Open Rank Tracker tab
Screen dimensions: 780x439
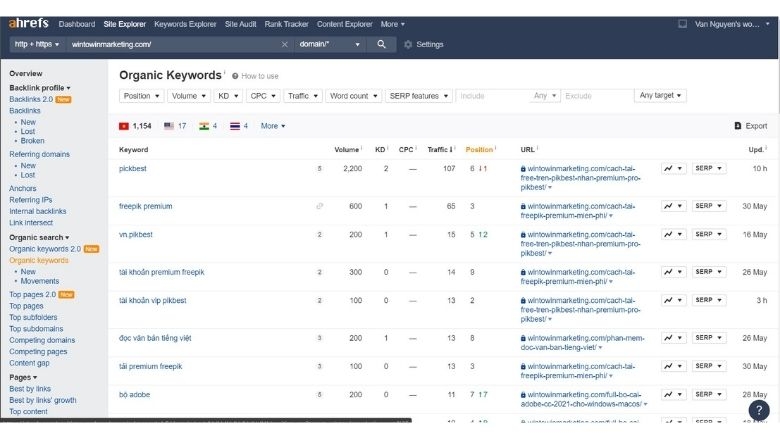click(x=287, y=24)
